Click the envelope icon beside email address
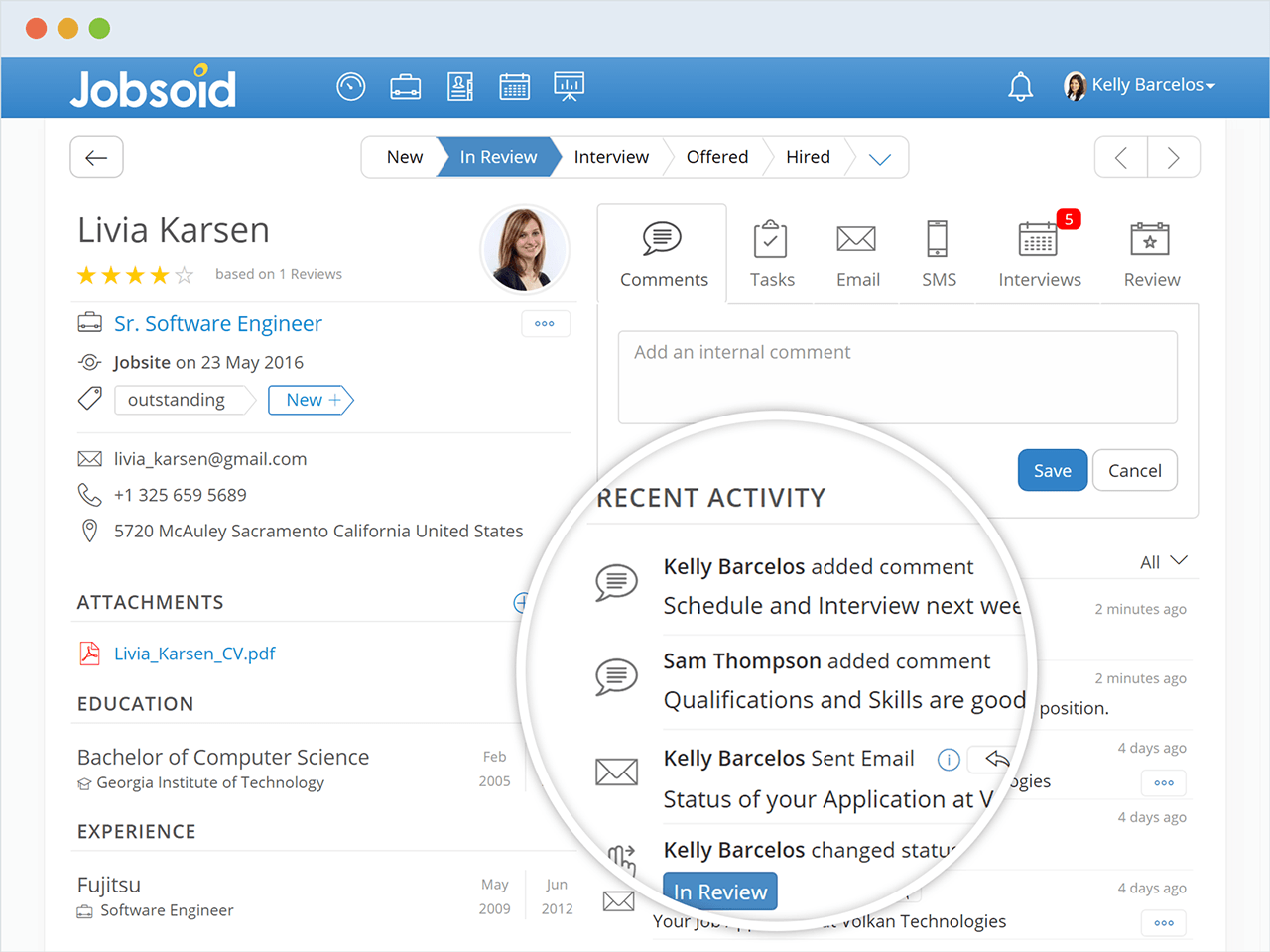The height and width of the screenshot is (952, 1270). [89, 459]
